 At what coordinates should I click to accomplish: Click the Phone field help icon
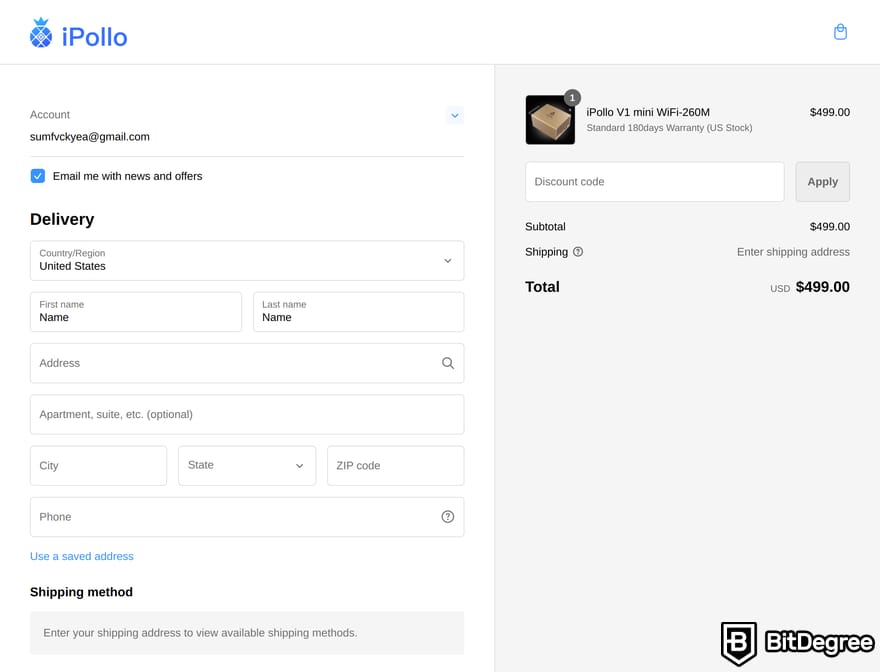[x=448, y=517]
